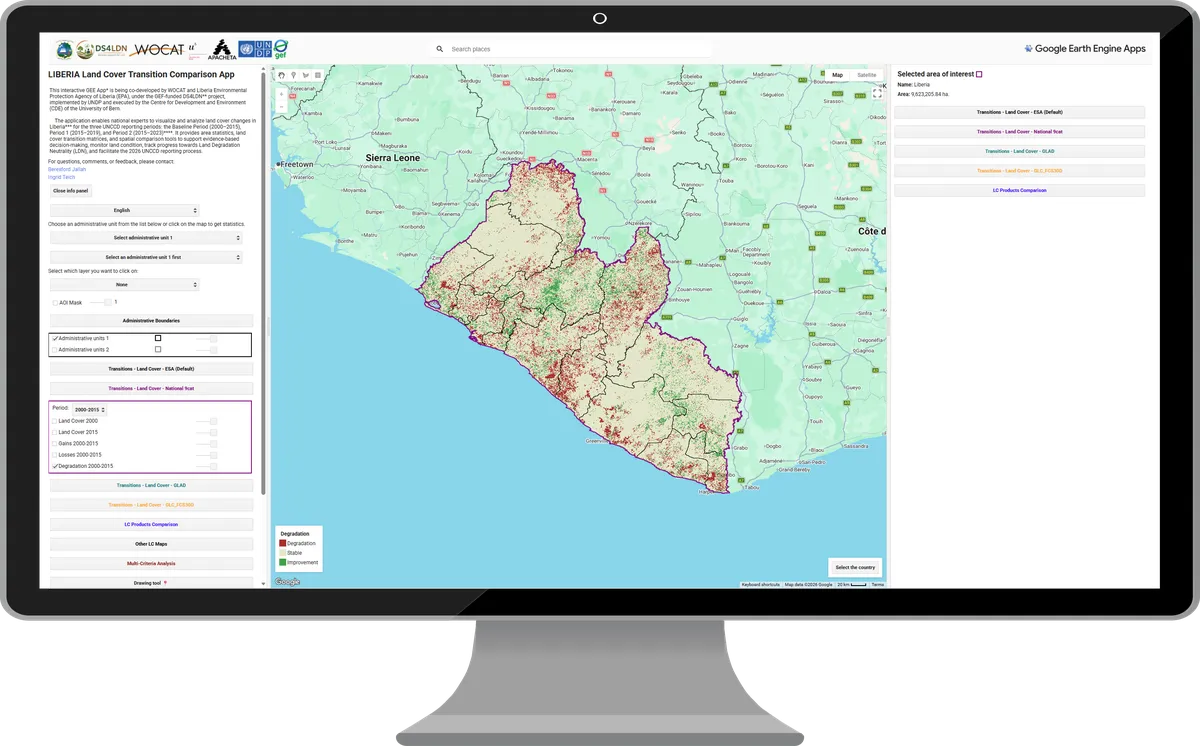The image size is (1200, 746).
Task: Open Keyboard shortcuts on map footer
Action: [x=760, y=584]
